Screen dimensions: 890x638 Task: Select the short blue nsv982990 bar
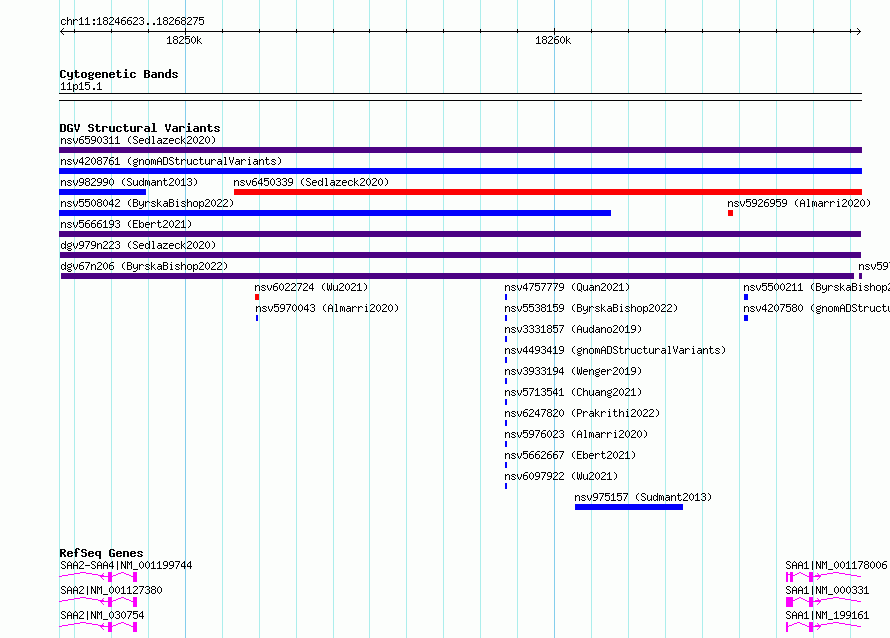(103, 192)
